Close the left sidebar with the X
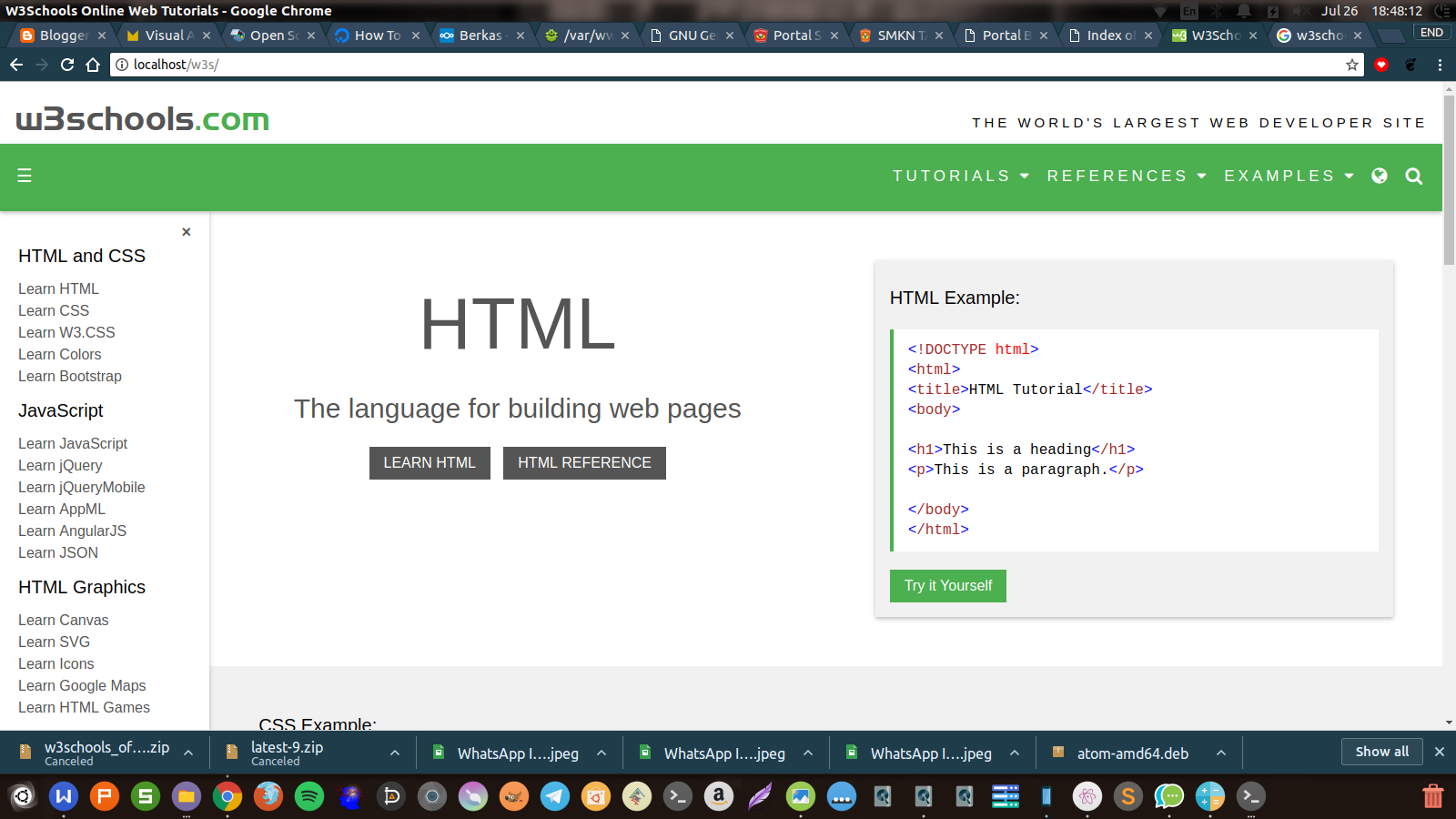This screenshot has height=819, width=1456. pyautogui.click(x=187, y=232)
